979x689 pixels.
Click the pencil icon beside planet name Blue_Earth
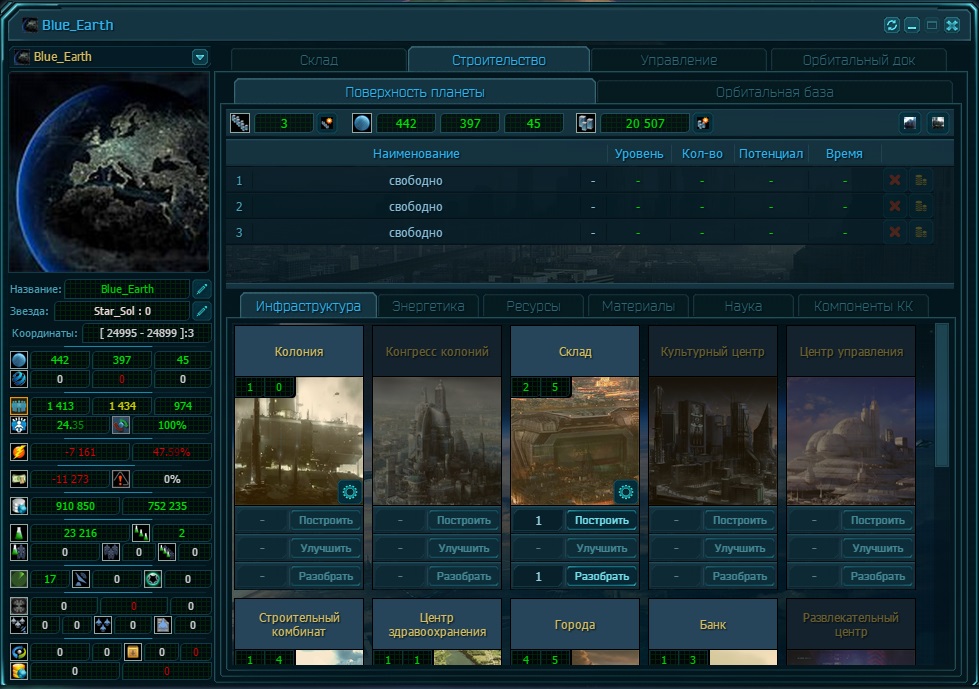[201, 289]
